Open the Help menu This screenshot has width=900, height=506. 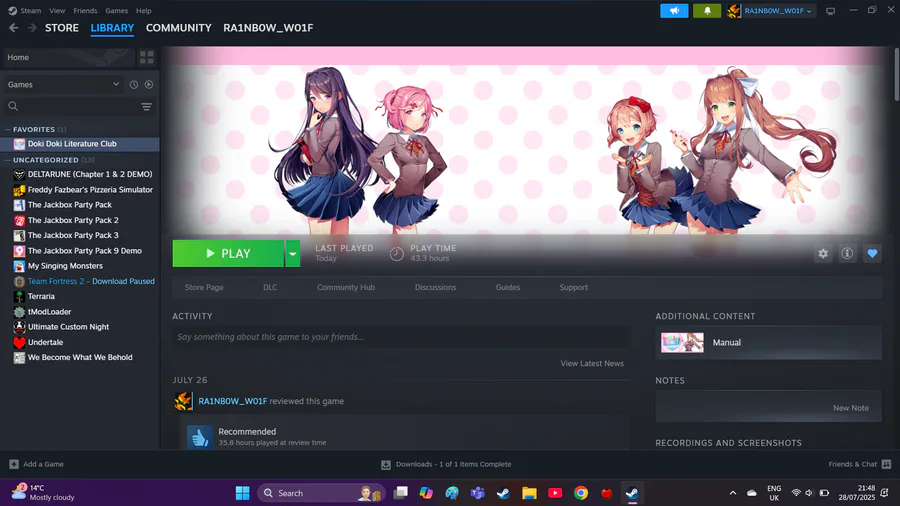pyautogui.click(x=143, y=10)
